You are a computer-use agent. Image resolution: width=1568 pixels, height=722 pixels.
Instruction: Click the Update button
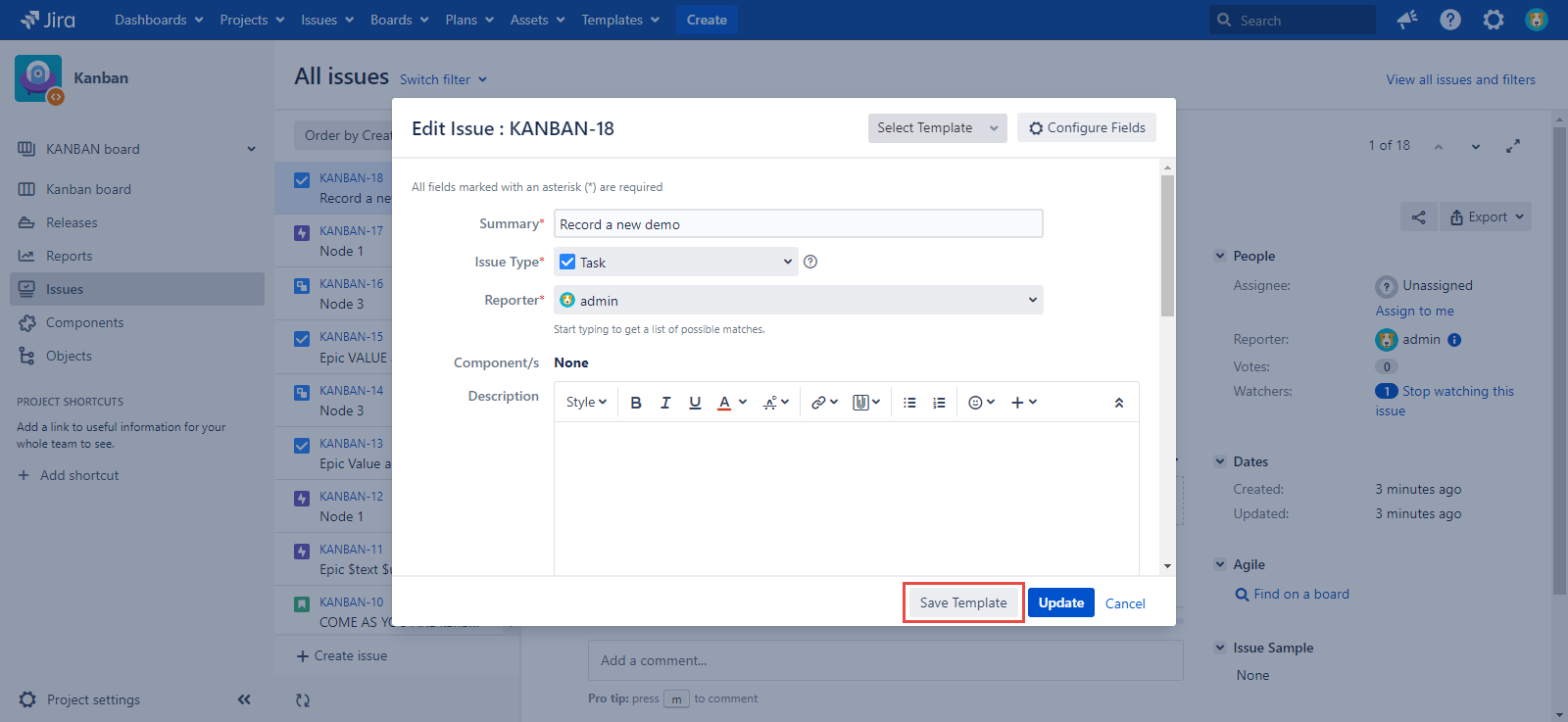click(1060, 602)
